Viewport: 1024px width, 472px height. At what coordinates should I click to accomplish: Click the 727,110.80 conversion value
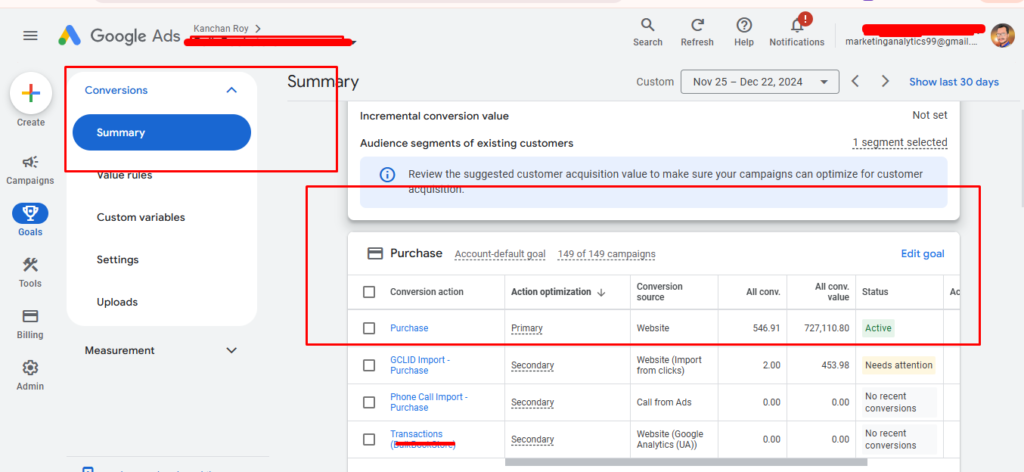click(827, 328)
